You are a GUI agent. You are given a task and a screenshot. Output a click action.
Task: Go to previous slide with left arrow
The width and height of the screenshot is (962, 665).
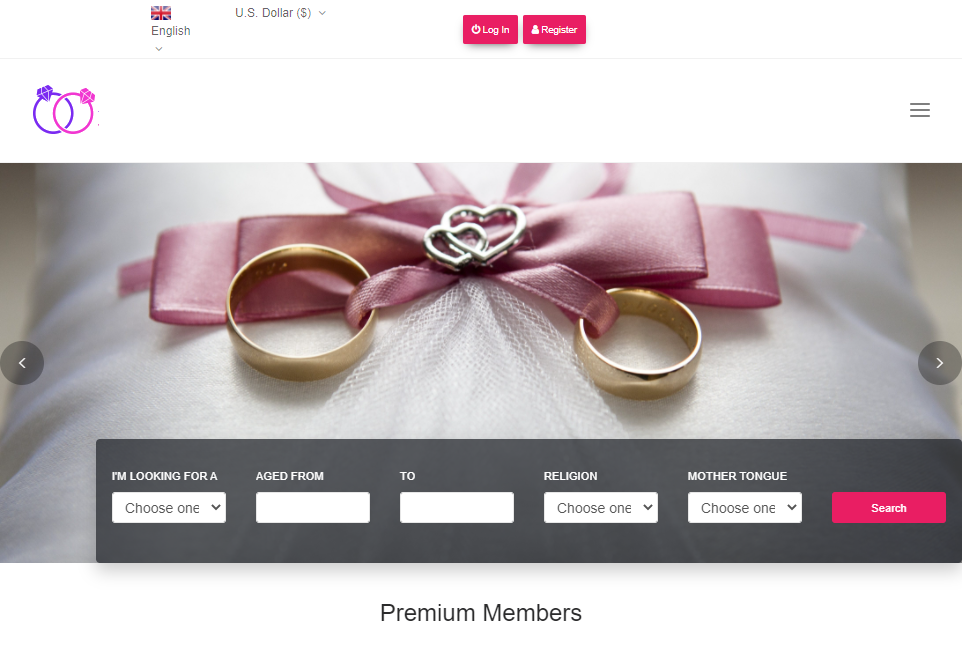(22, 363)
